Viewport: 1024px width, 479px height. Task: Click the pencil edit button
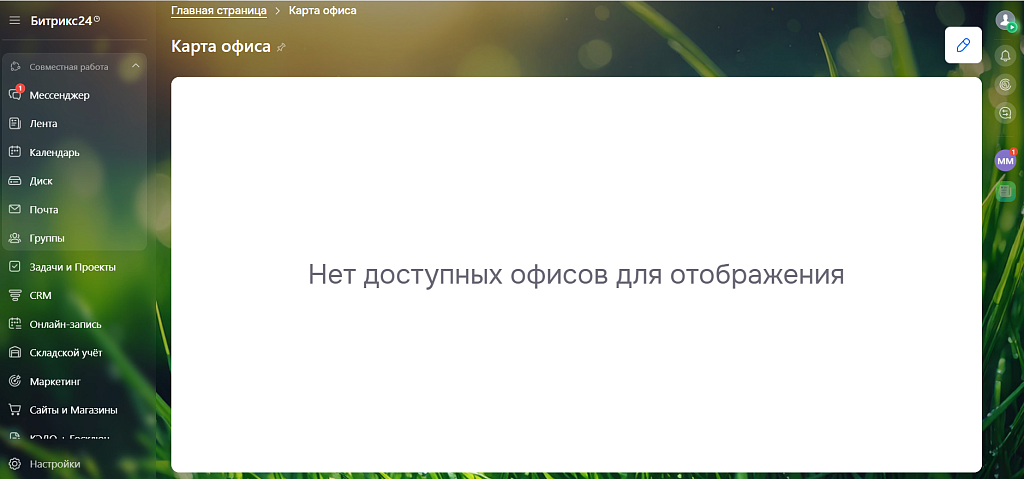pos(963,45)
